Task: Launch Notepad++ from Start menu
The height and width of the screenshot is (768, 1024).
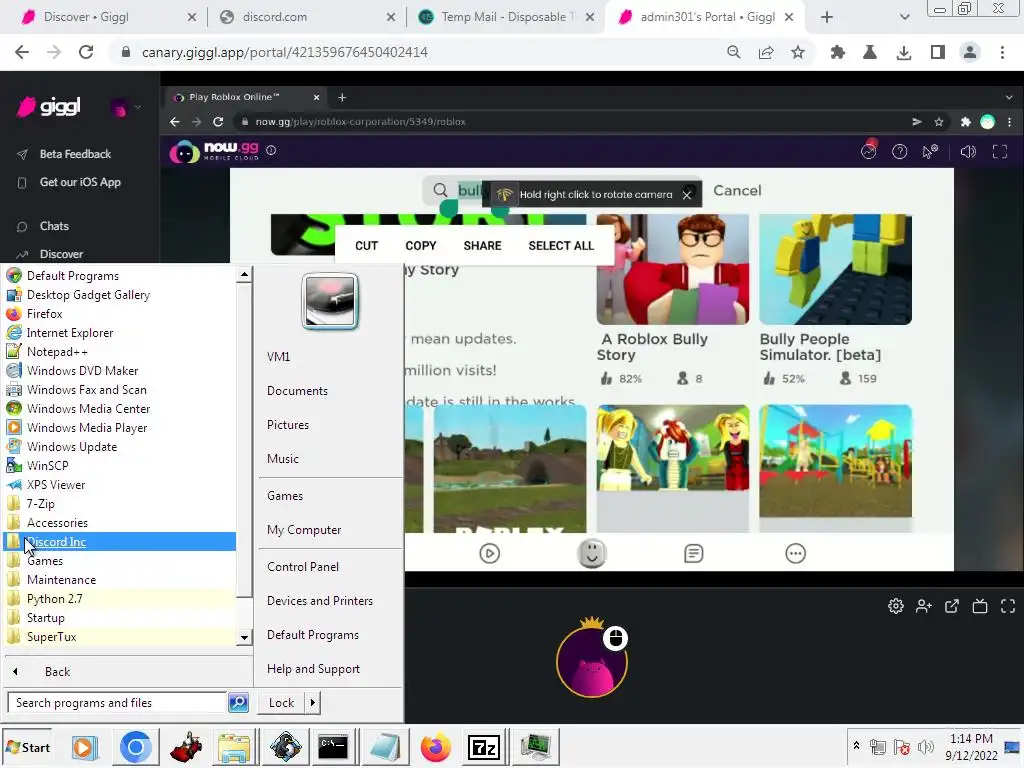Action: coord(120,351)
